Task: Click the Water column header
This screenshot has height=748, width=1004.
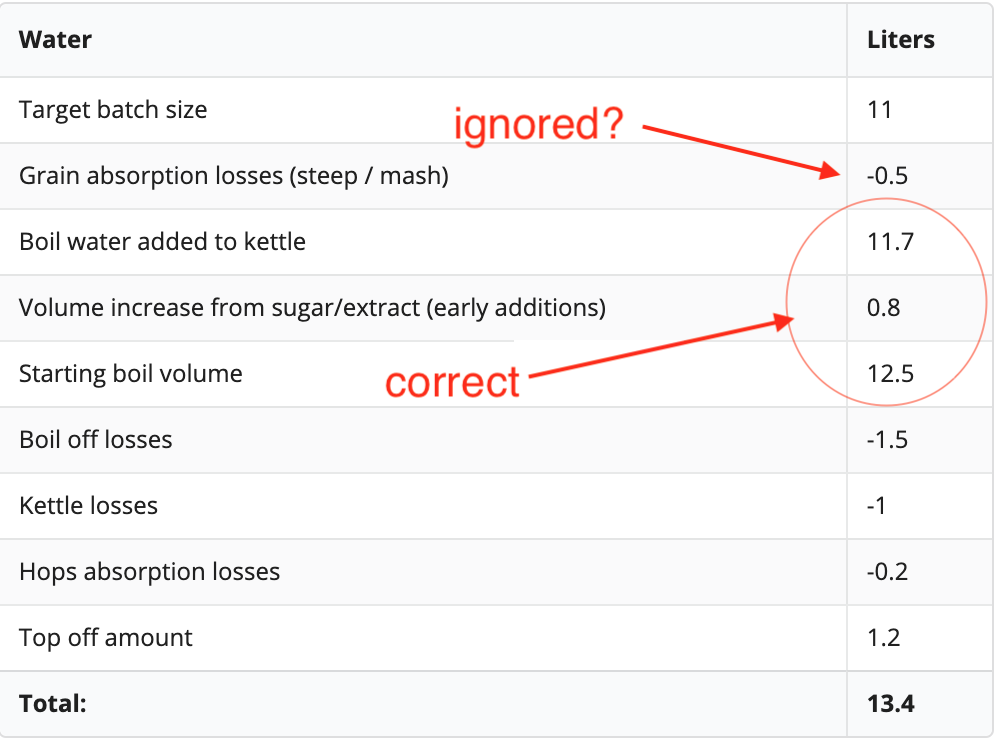Action: pos(55,40)
